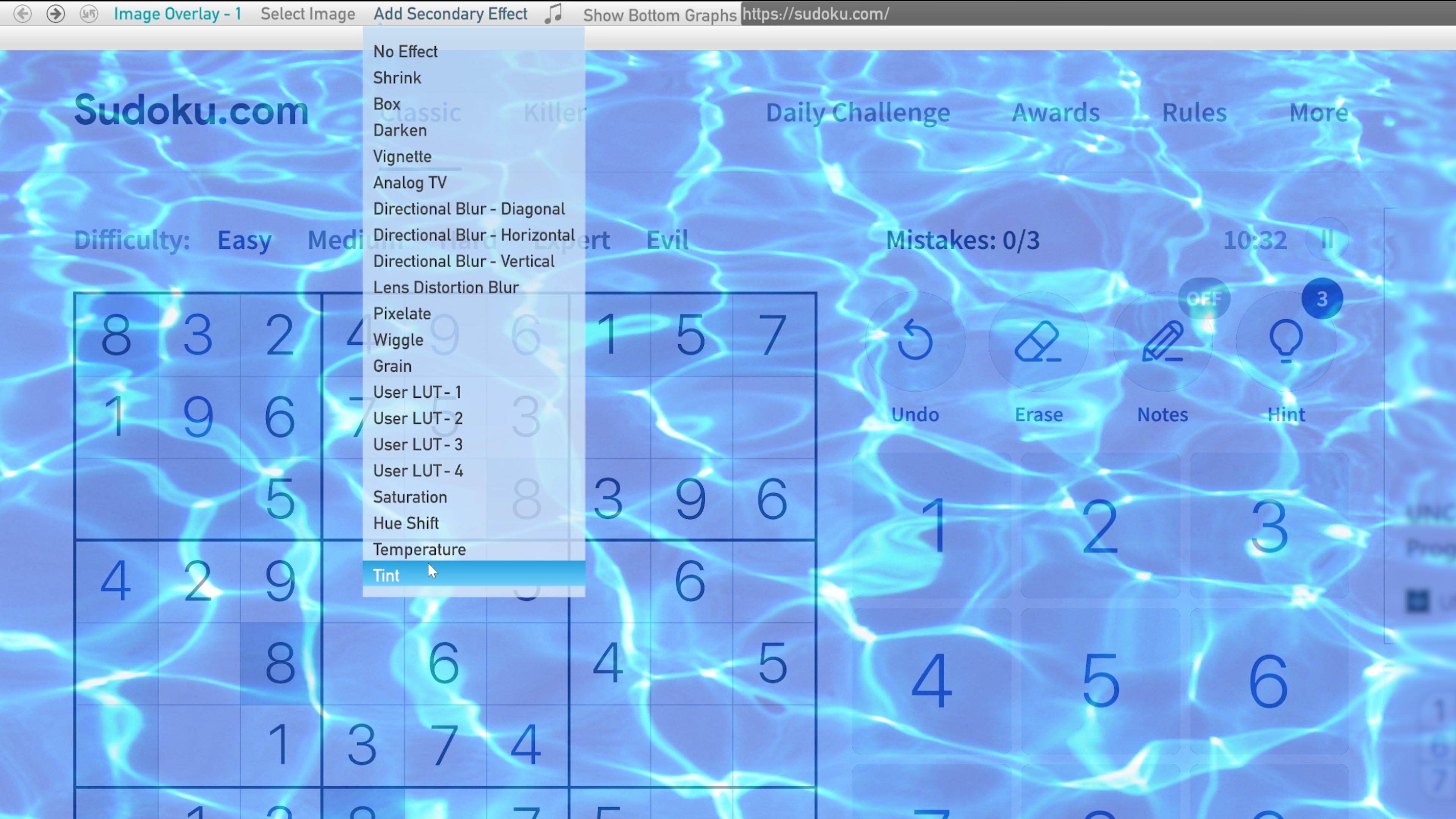1456x819 pixels.
Task: Select Easy difficulty level
Action: (x=244, y=240)
